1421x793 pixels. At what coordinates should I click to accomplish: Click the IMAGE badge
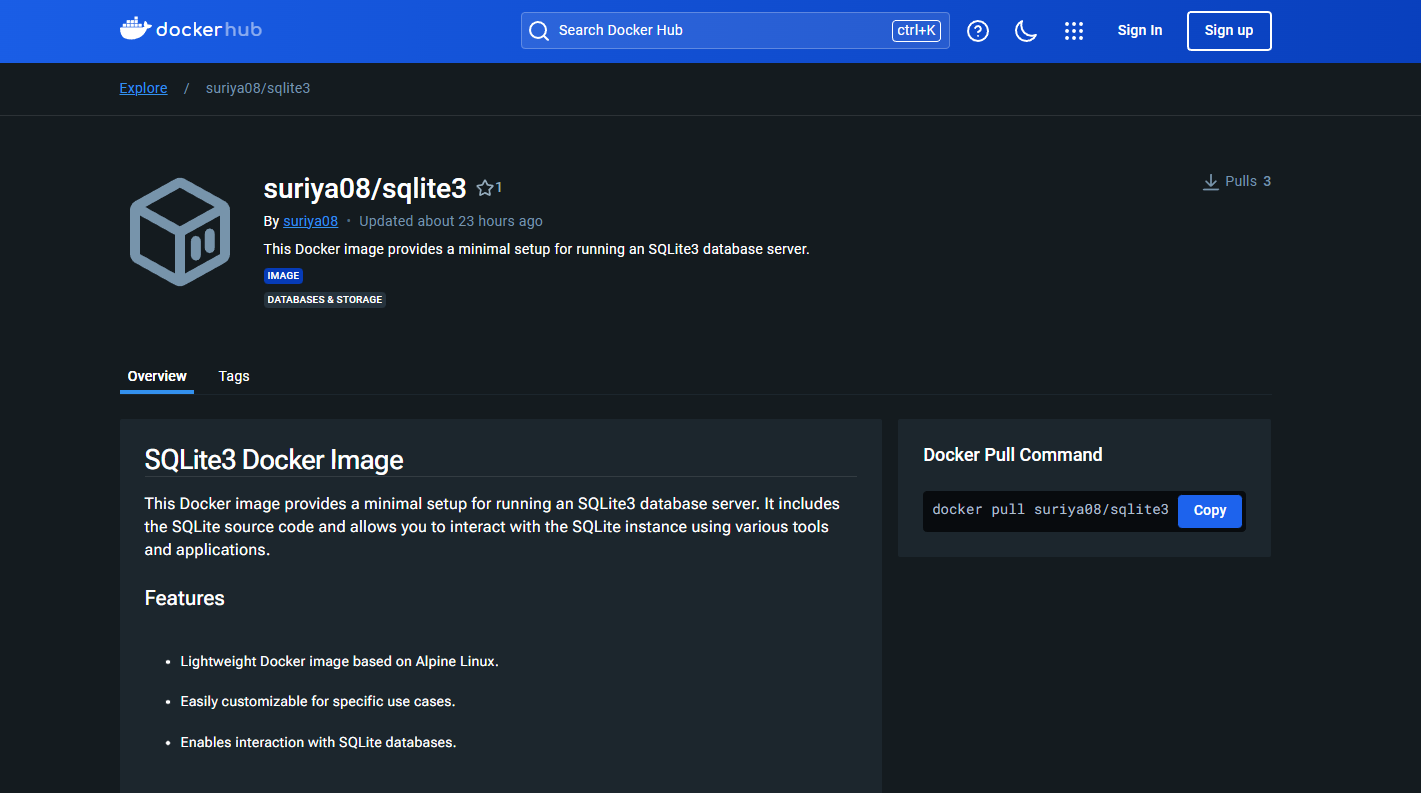pyautogui.click(x=283, y=275)
